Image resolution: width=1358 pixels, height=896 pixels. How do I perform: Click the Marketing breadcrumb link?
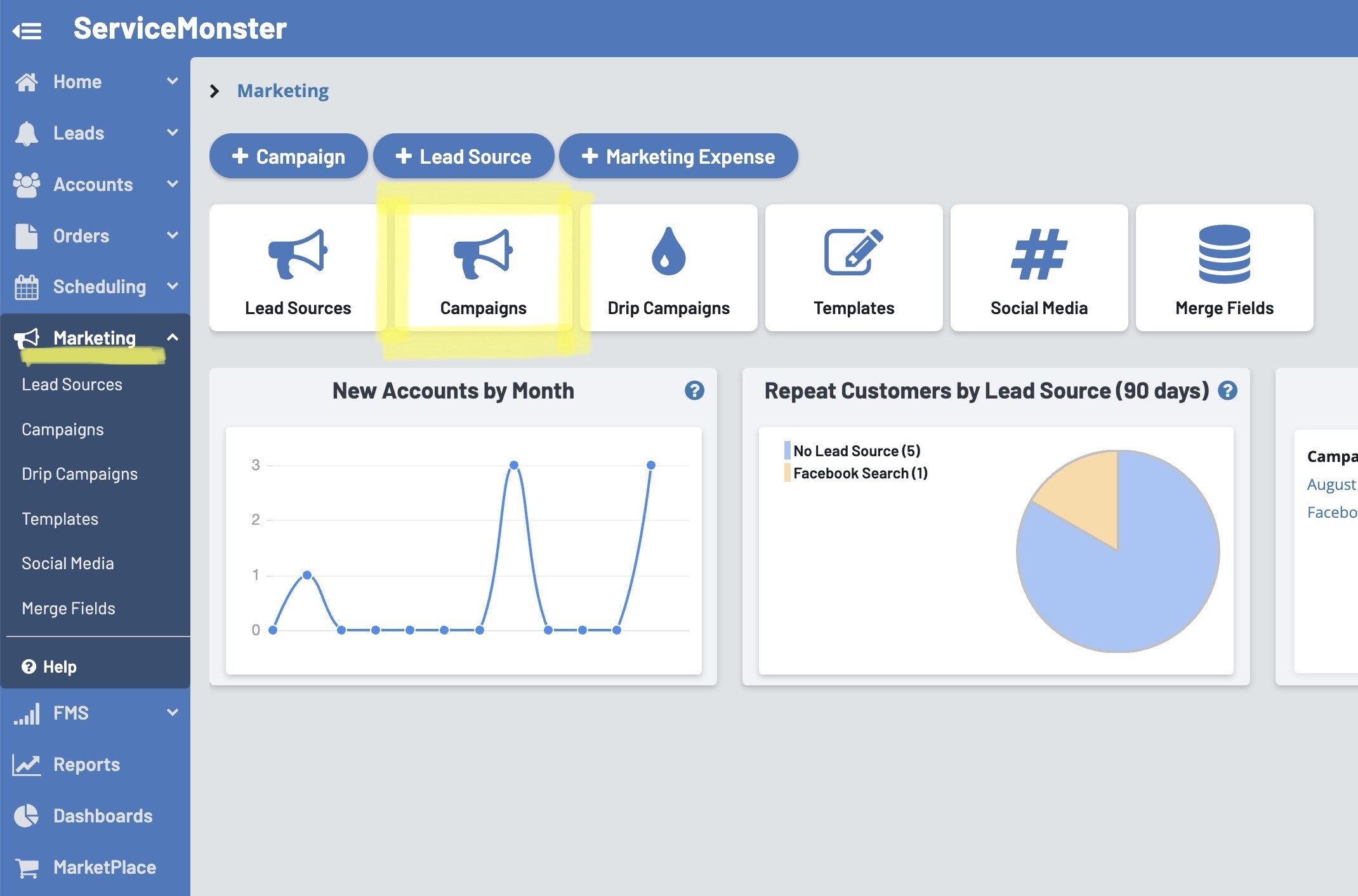(283, 91)
